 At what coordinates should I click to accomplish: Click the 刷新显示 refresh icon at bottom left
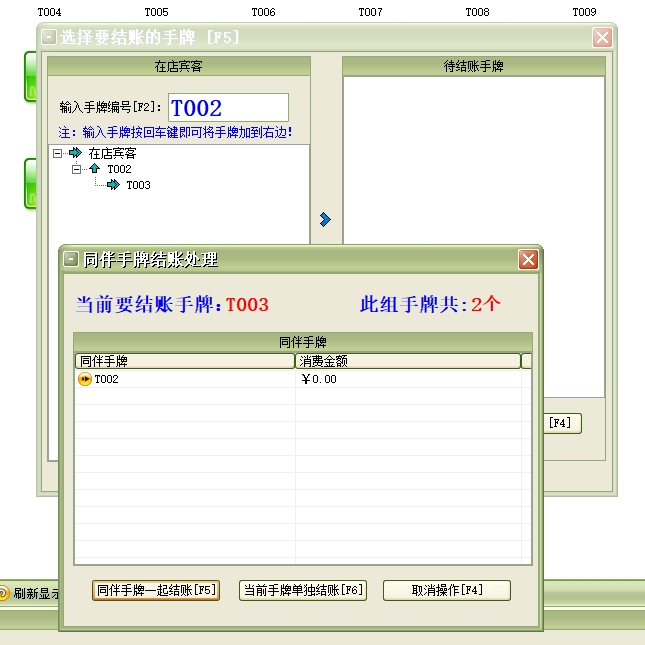coord(4,593)
